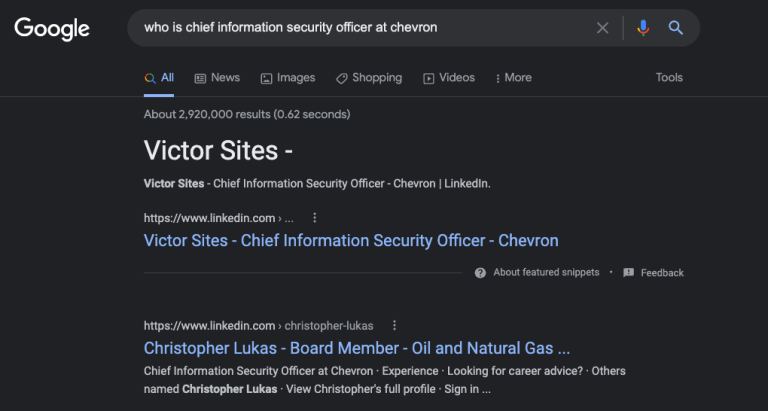Viewport: 768px width, 411px height.
Task: Click the Feedback speech bubble icon
Action: tap(628, 273)
